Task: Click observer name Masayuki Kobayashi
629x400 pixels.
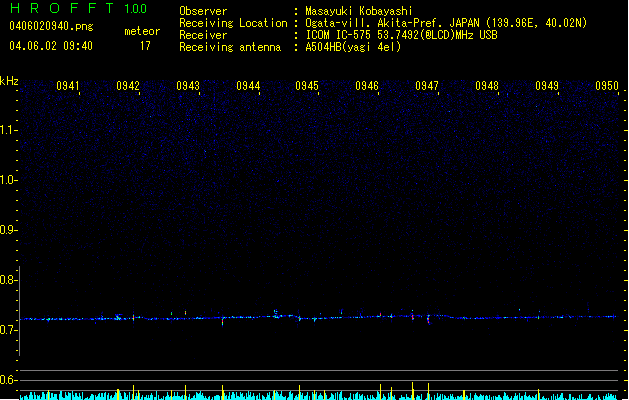Action: pyautogui.click(x=359, y=11)
